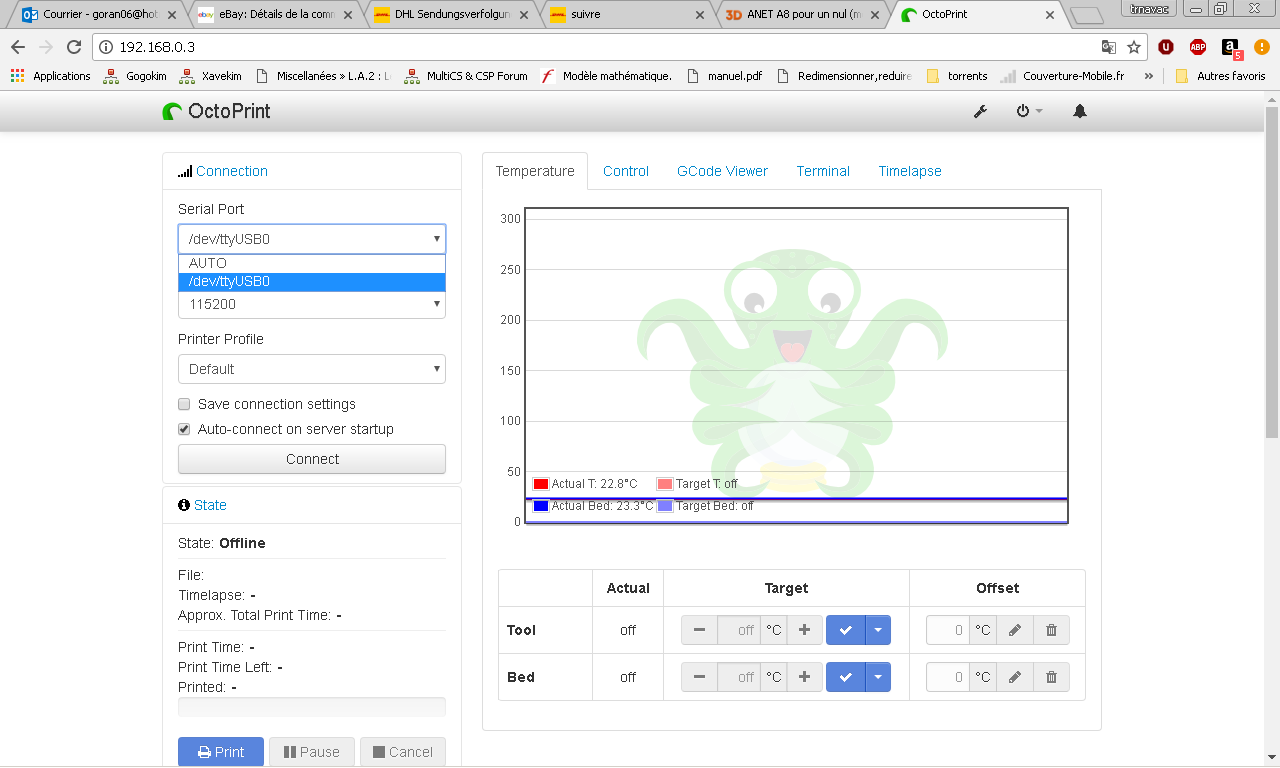Viewport: 1280px width, 768px height.
Task: Focus the Bed offset input field
Action: (948, 677)
